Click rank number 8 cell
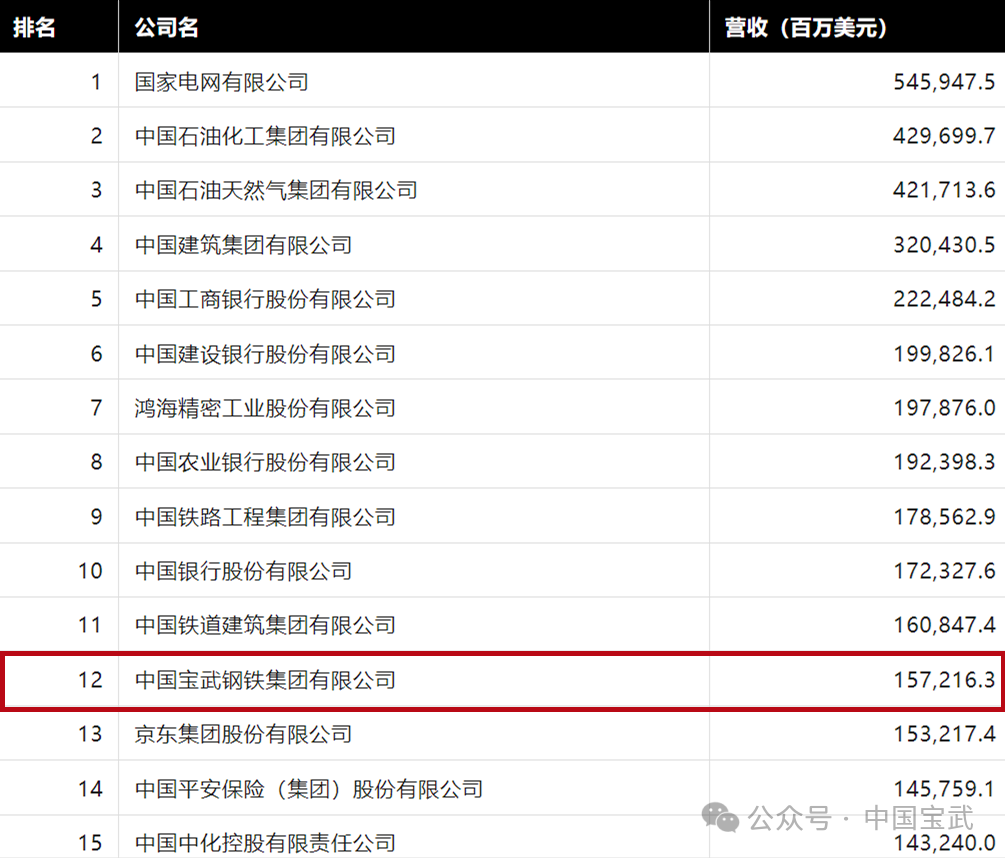1005x858 pixels. tap(96, 462)
